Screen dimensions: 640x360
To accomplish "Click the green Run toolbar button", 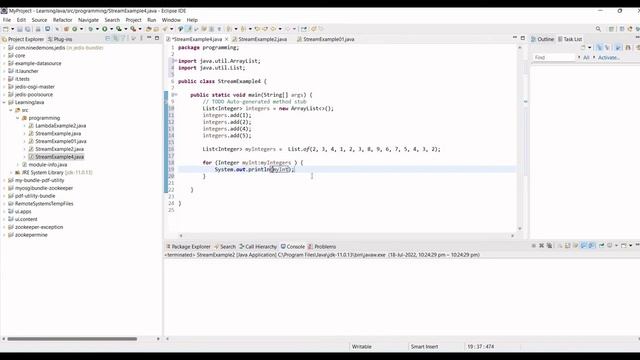I will (105, 29).
